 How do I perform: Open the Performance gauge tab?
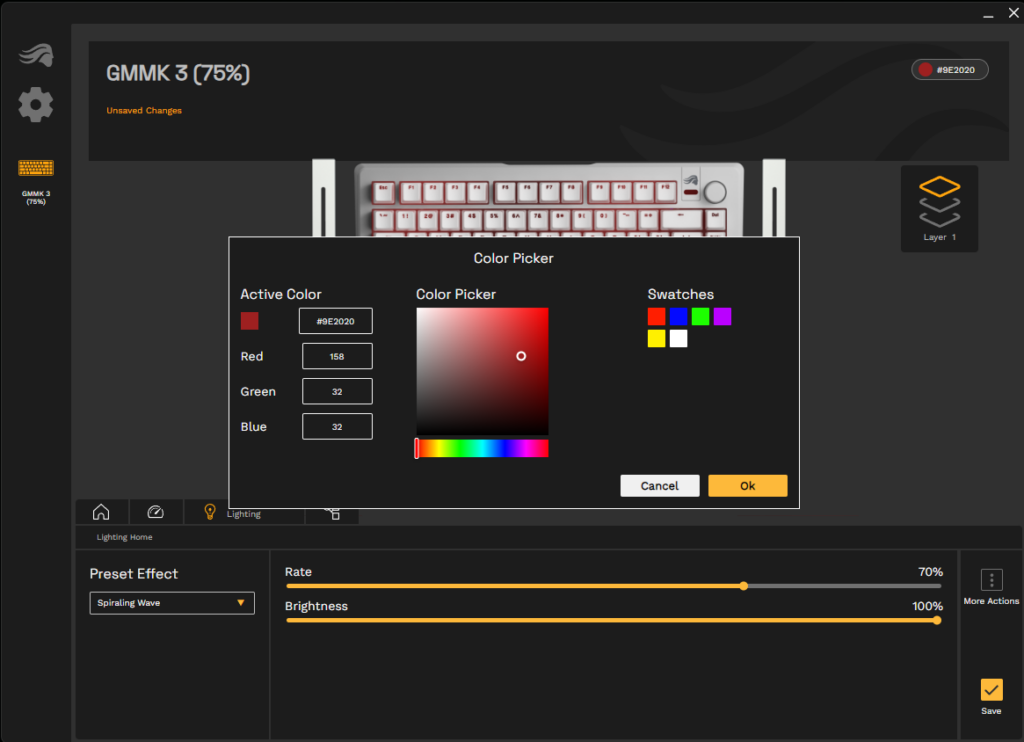coord(155,512)
